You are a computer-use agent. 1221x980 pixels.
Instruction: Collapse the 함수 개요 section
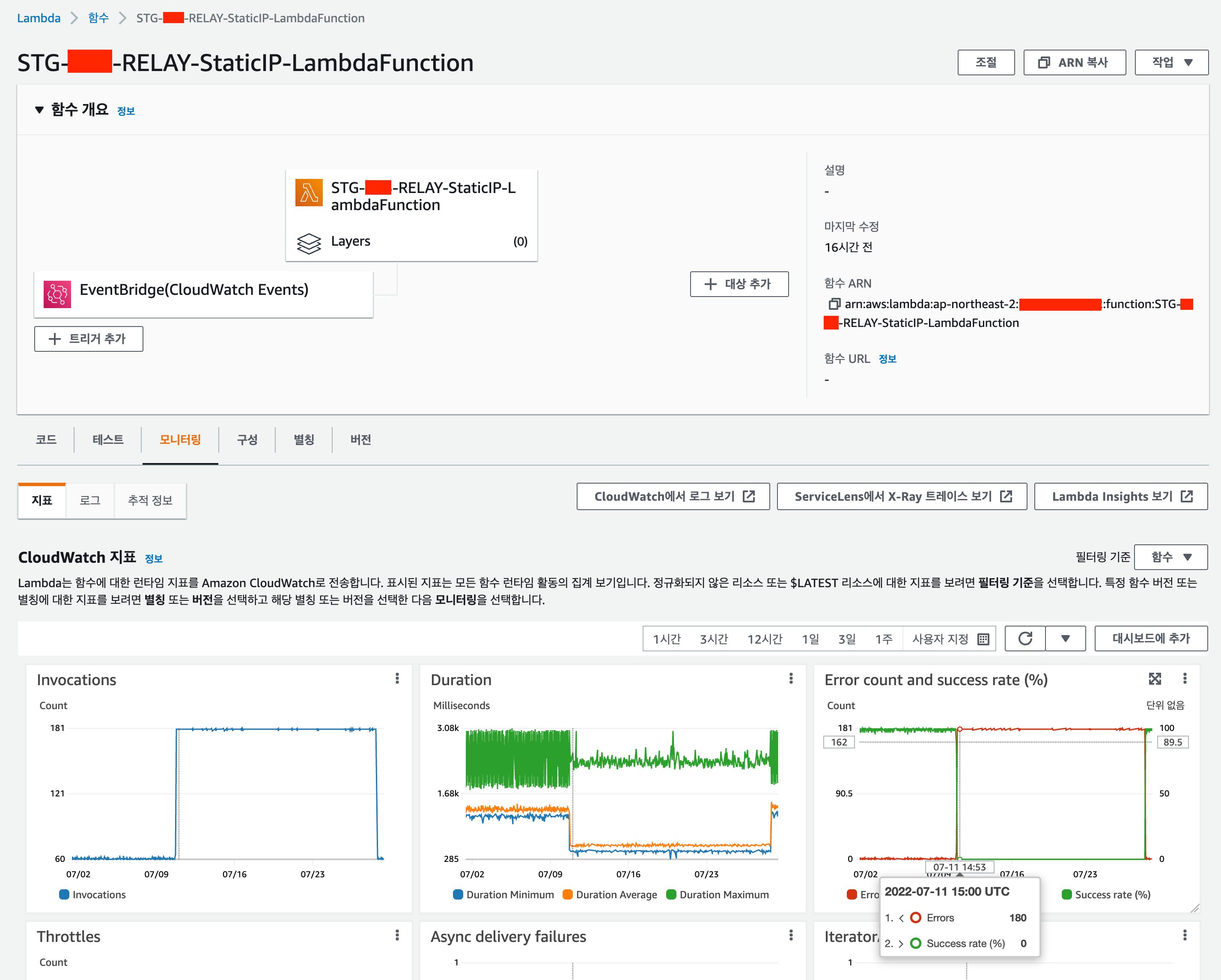[x=39, y=110]
